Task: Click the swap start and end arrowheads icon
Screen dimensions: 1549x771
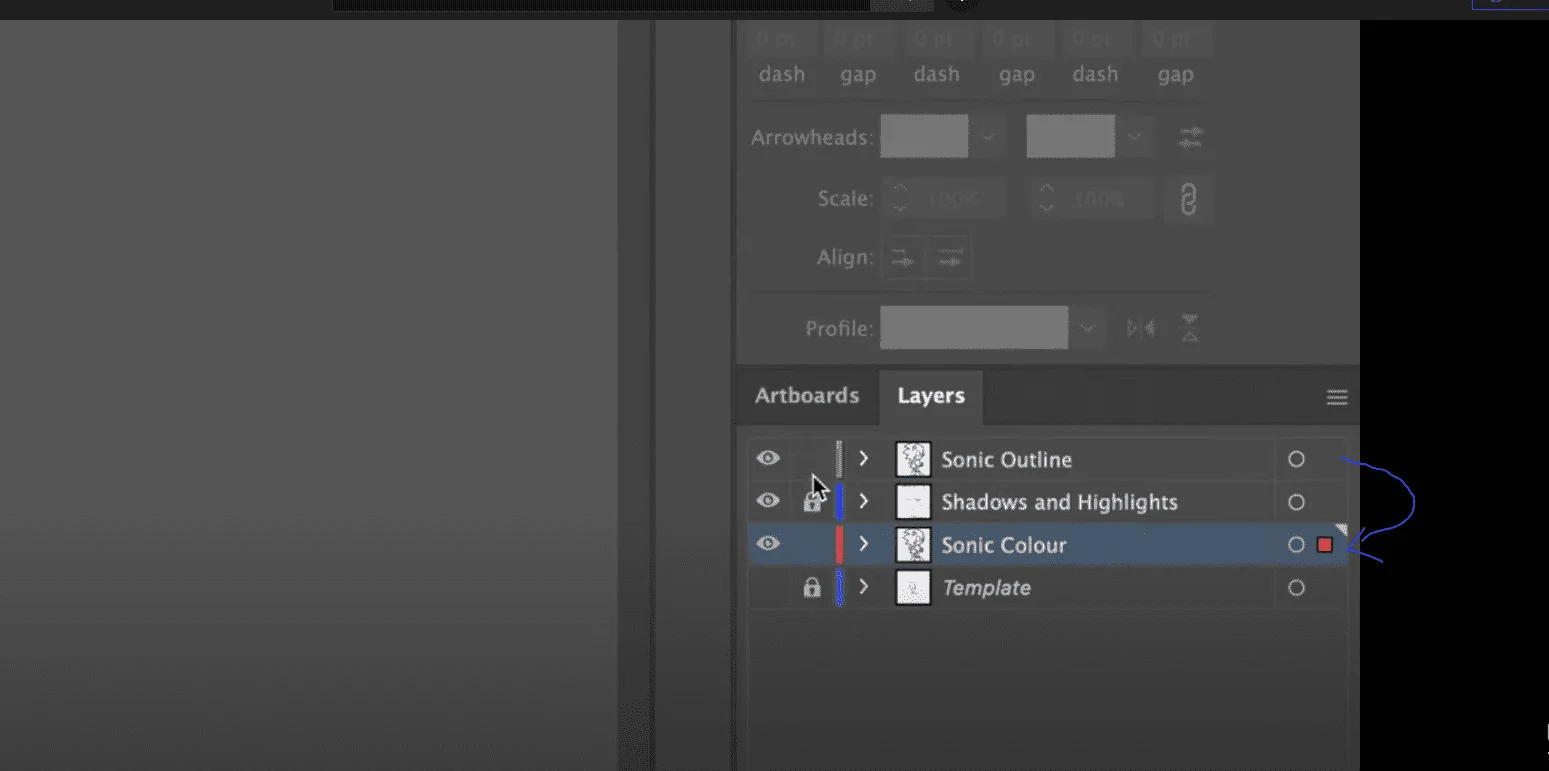Action: point(1189,137)
